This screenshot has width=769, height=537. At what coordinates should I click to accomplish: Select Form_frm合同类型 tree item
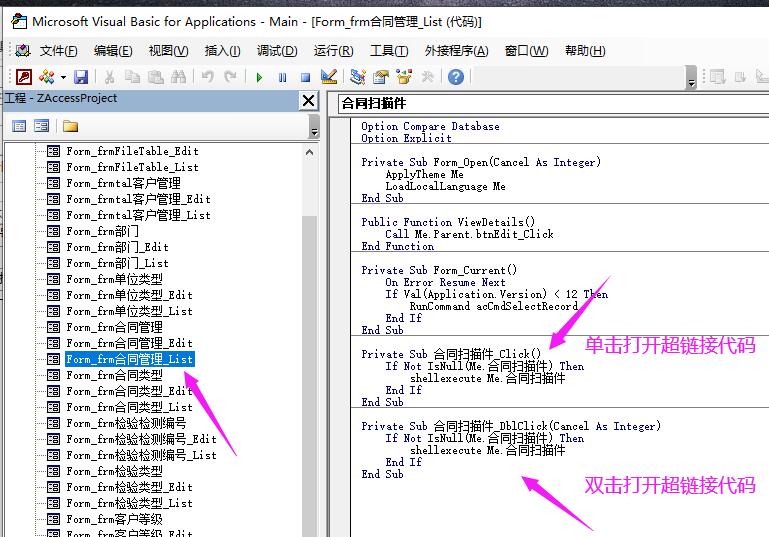tap(114, 376)
